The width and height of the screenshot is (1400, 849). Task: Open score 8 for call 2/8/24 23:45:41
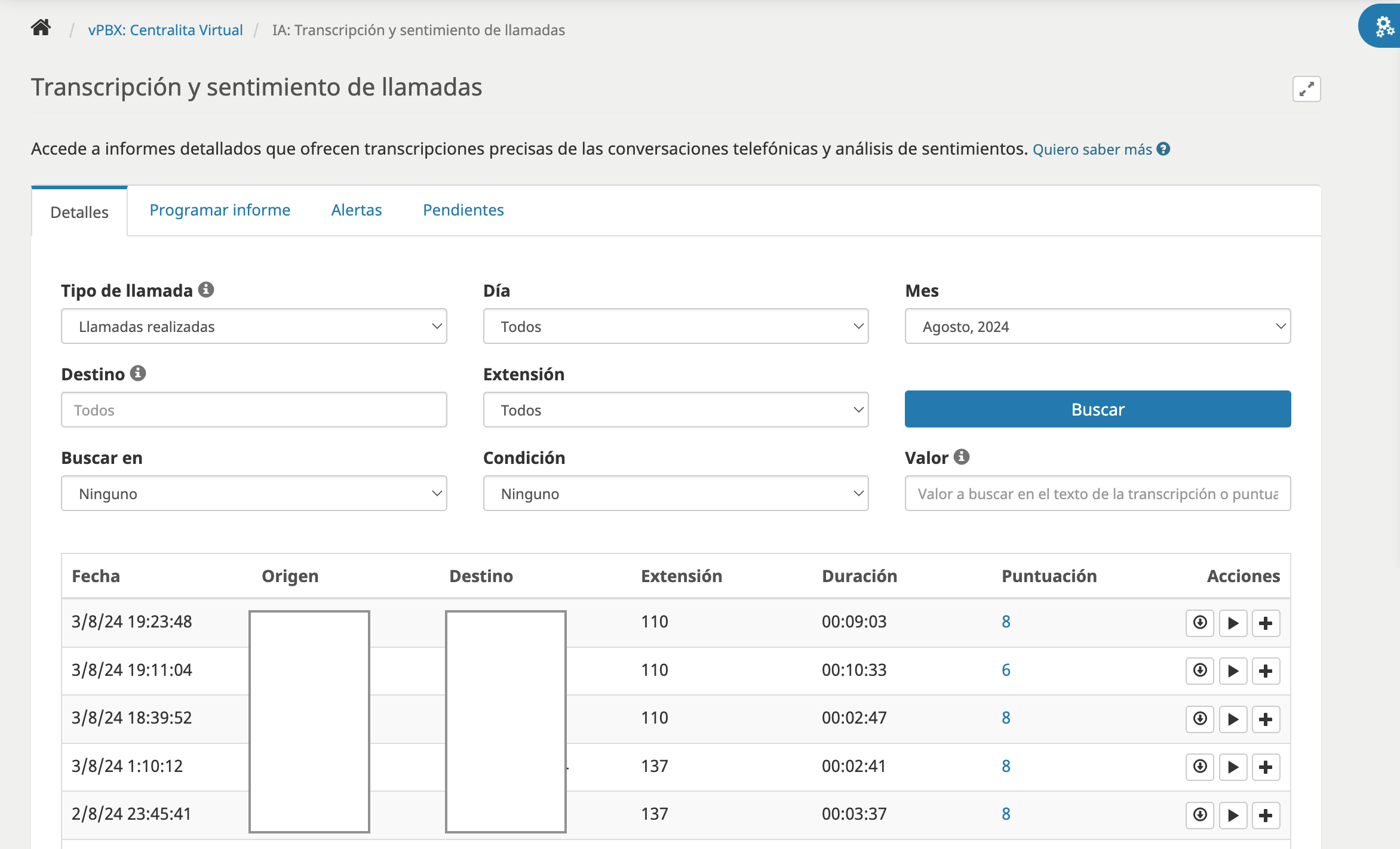1006,814
